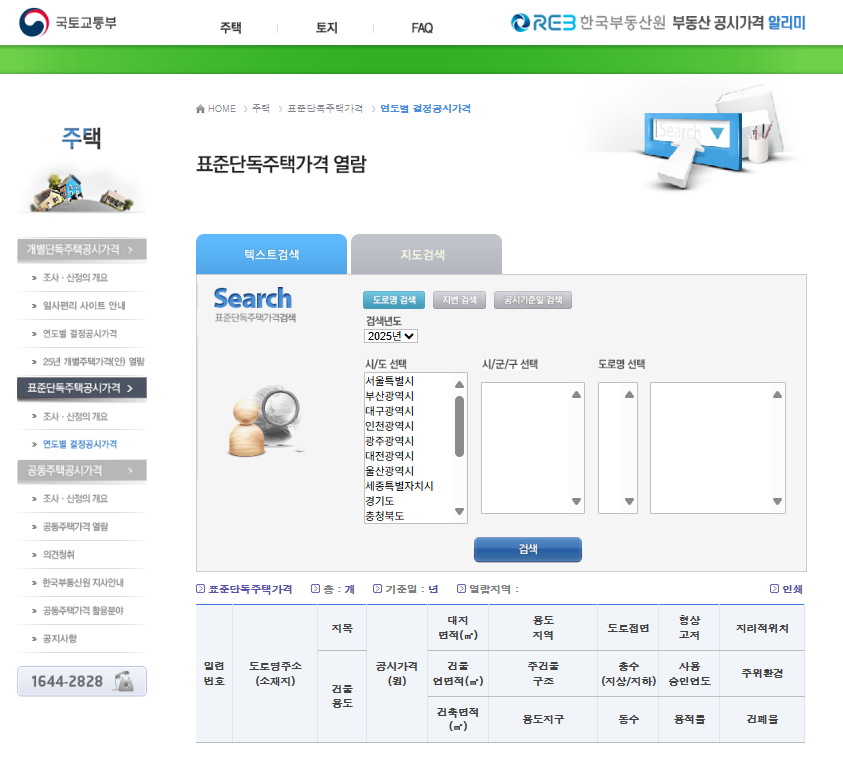Viewport: 843px width, 766px height.
Task: Click 시/군/구 list scroll down arrow
Action: (576, 501)
